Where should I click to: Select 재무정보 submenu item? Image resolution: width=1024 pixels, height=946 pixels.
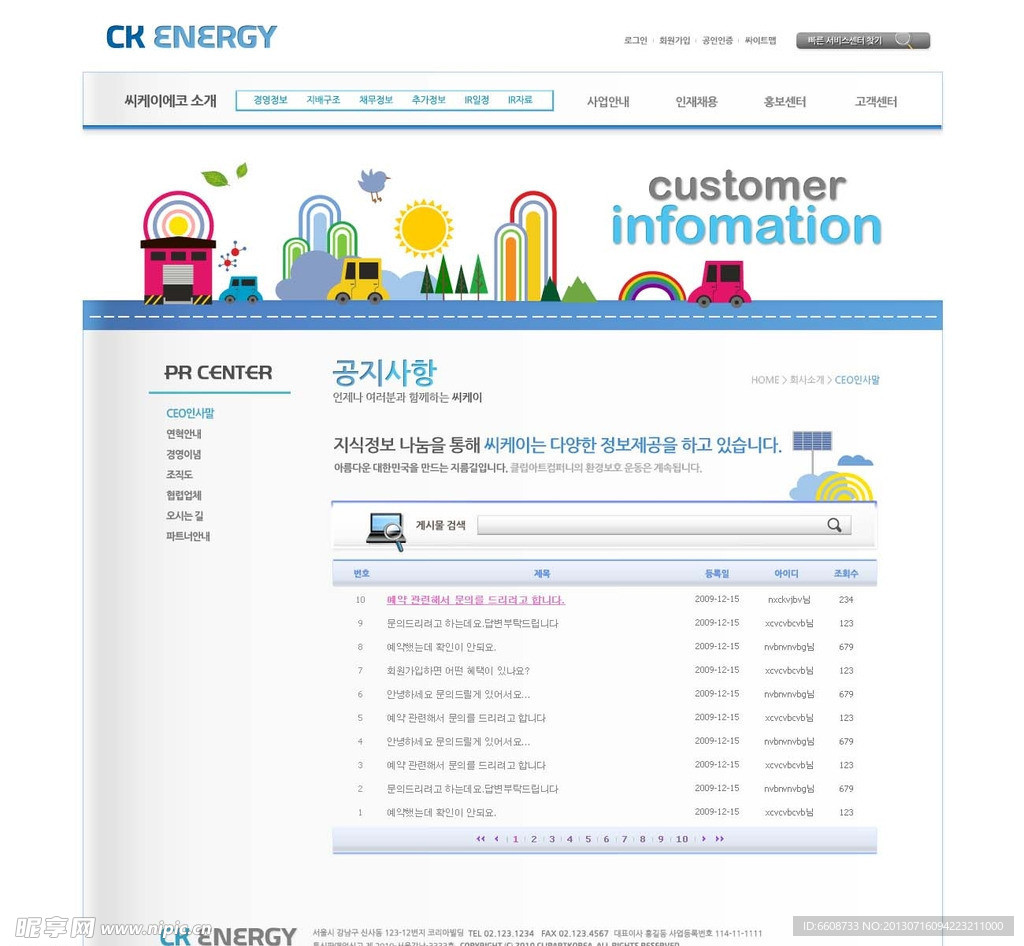click(376, 100)
